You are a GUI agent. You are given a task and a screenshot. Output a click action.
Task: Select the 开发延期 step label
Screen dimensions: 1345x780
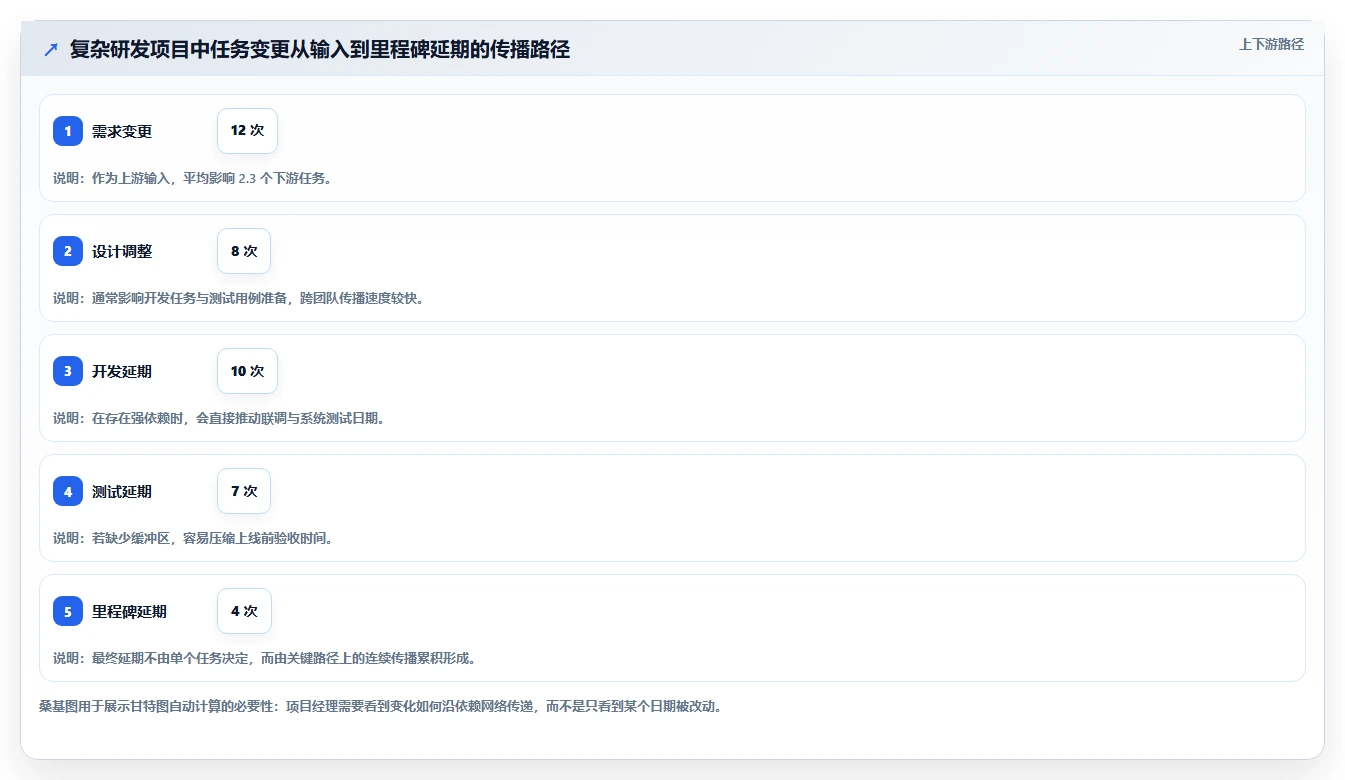pyautogui.click(x=122, y=371)
